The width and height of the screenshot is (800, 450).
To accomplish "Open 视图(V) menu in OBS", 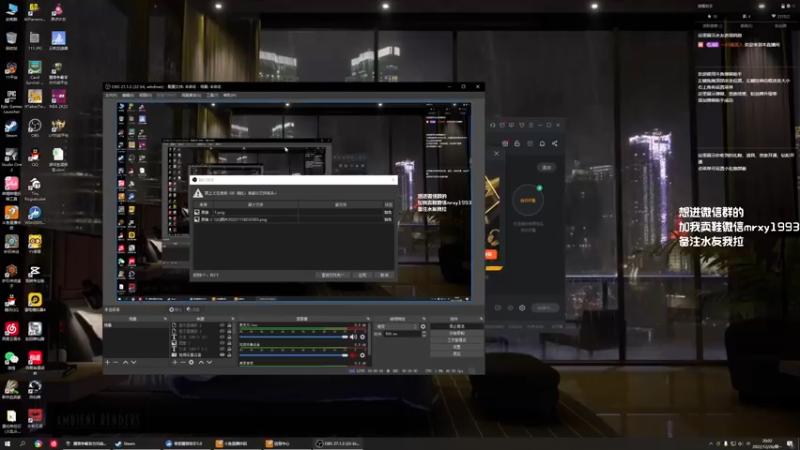I will [145, 95].
